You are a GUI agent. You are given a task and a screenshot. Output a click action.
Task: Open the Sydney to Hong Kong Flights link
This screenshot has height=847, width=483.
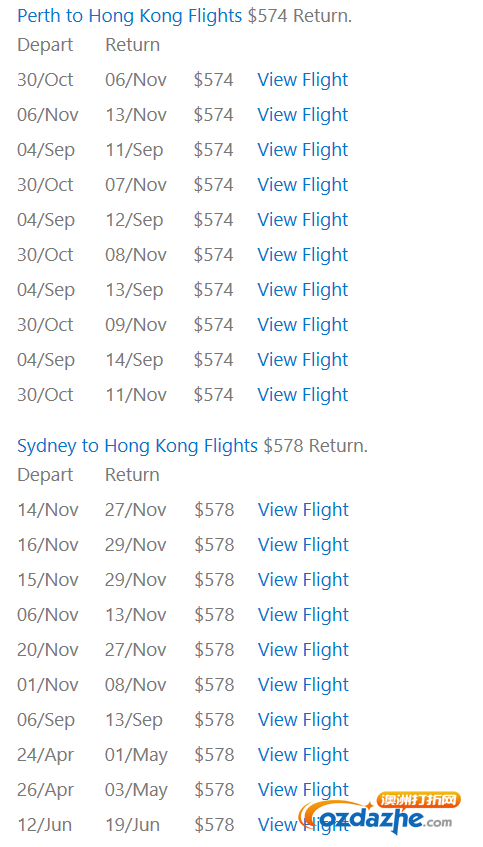point(138,446)
